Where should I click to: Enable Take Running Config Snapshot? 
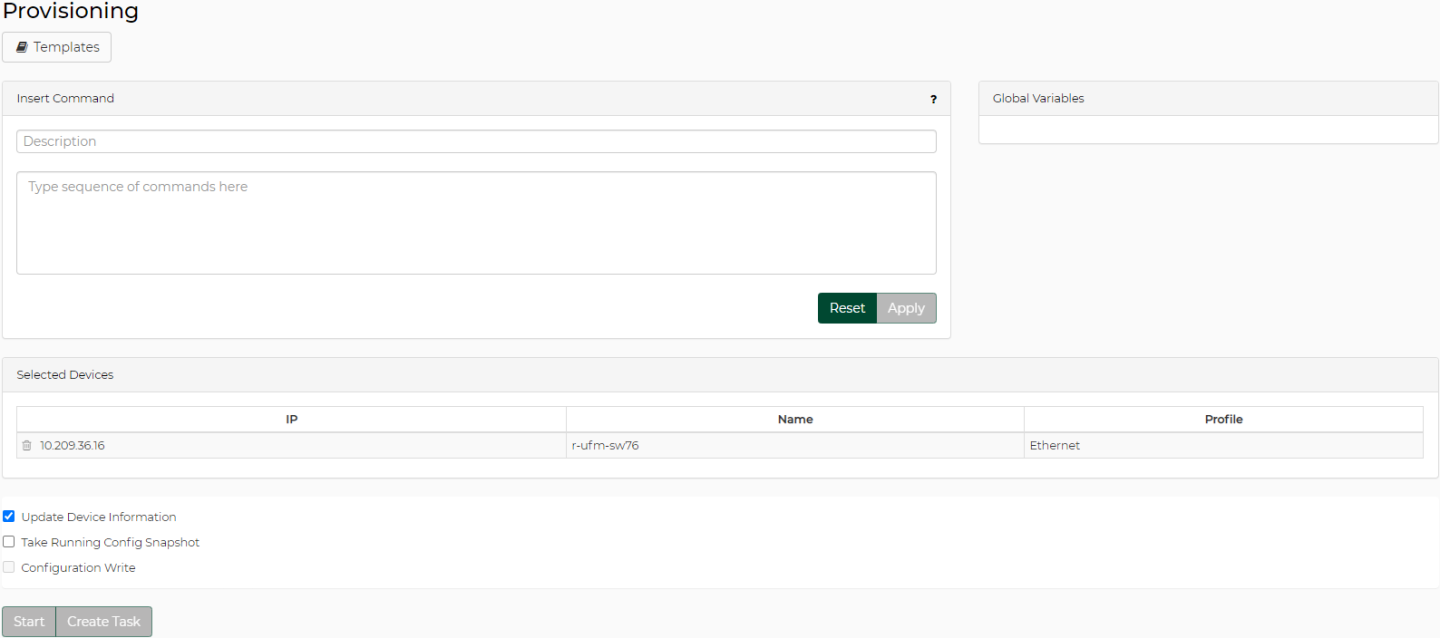9,542
